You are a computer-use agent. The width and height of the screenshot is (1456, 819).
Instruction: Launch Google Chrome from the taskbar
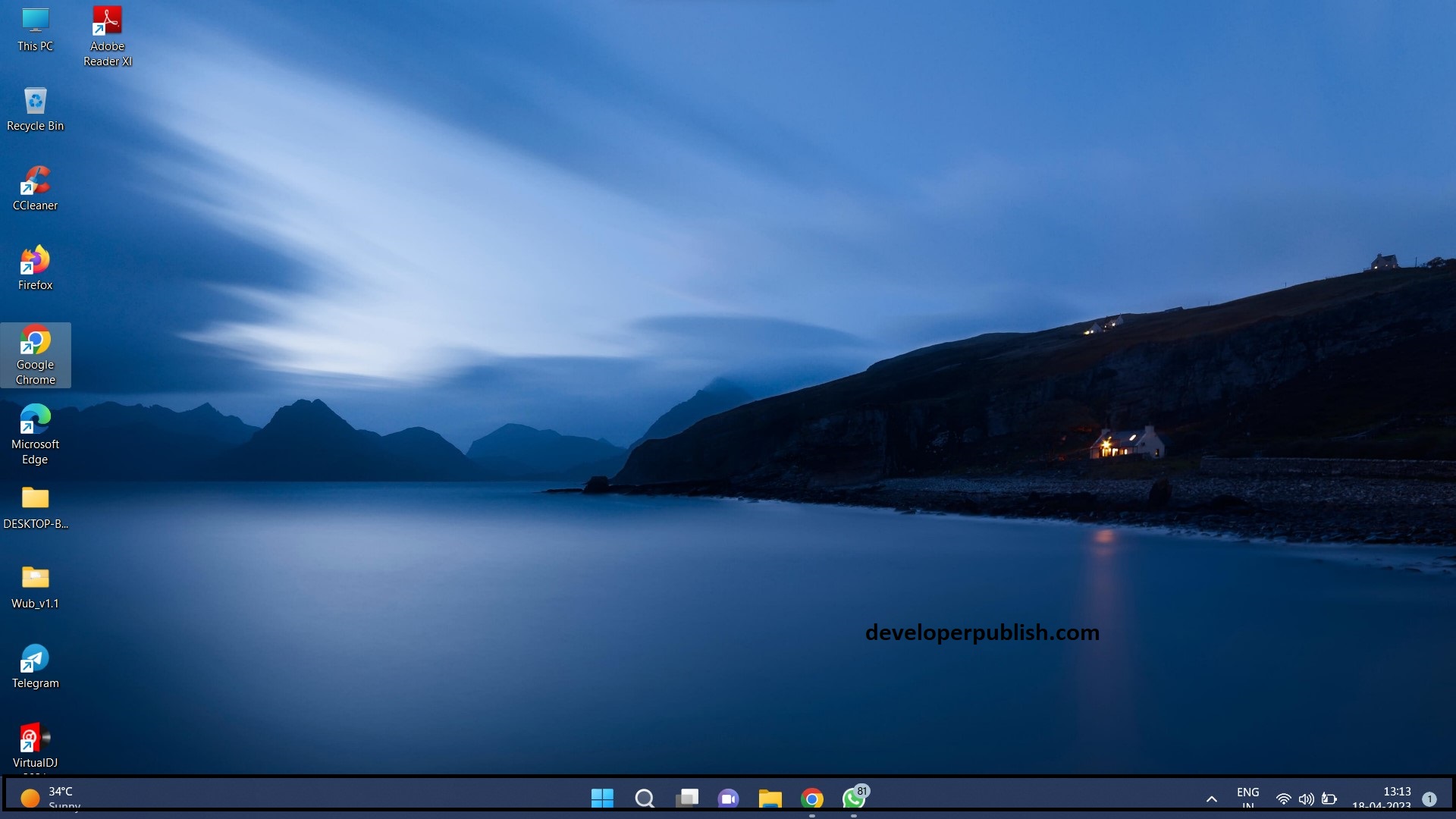point(811,799)
